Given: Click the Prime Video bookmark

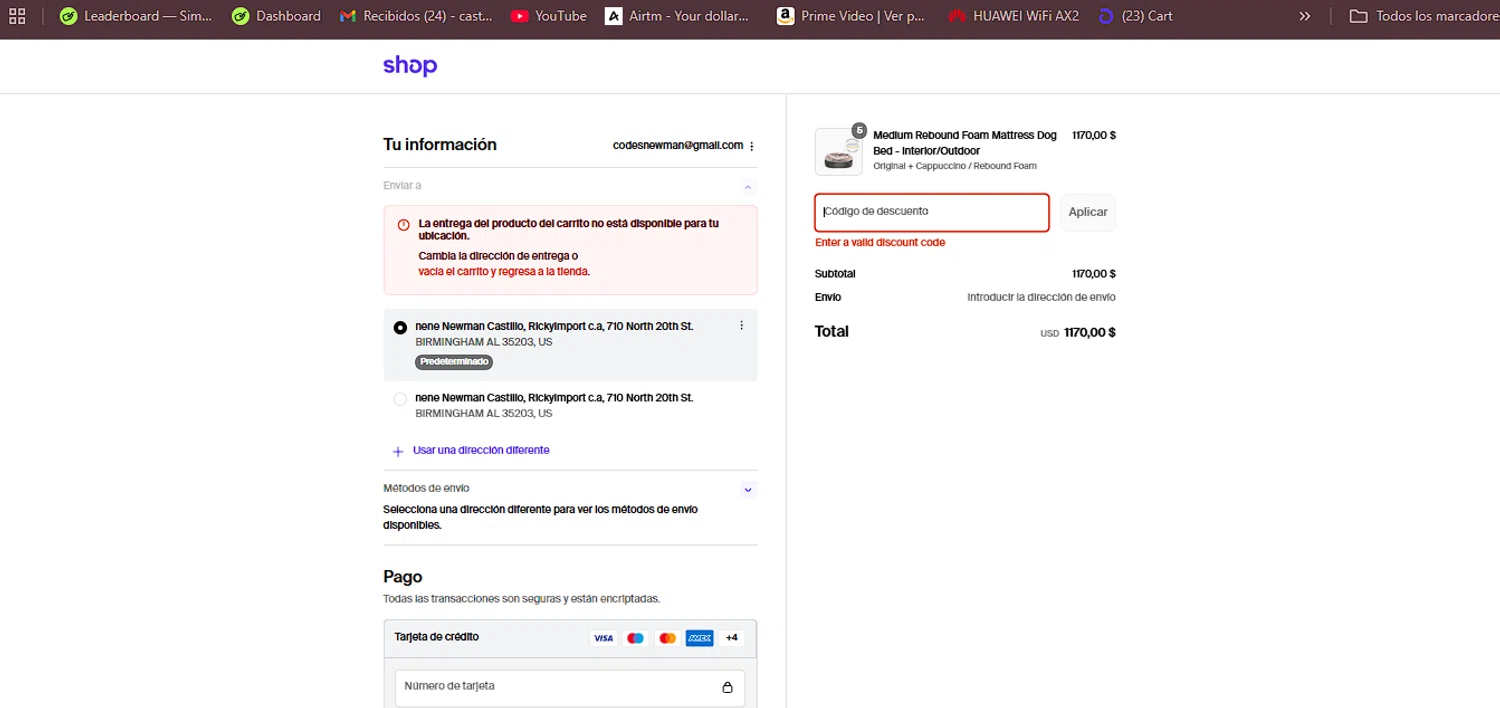Looking at the screenshot, I should pos(851,16).
